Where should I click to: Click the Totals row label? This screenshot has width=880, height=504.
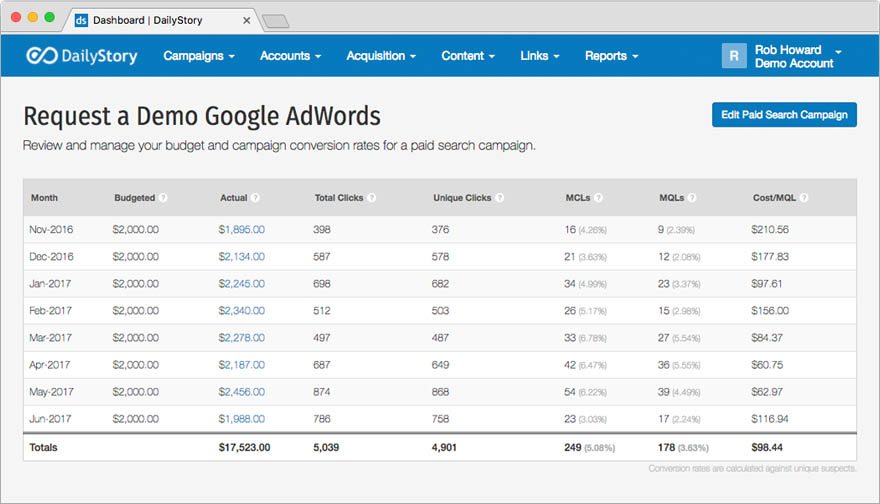[x=43, y=447]
